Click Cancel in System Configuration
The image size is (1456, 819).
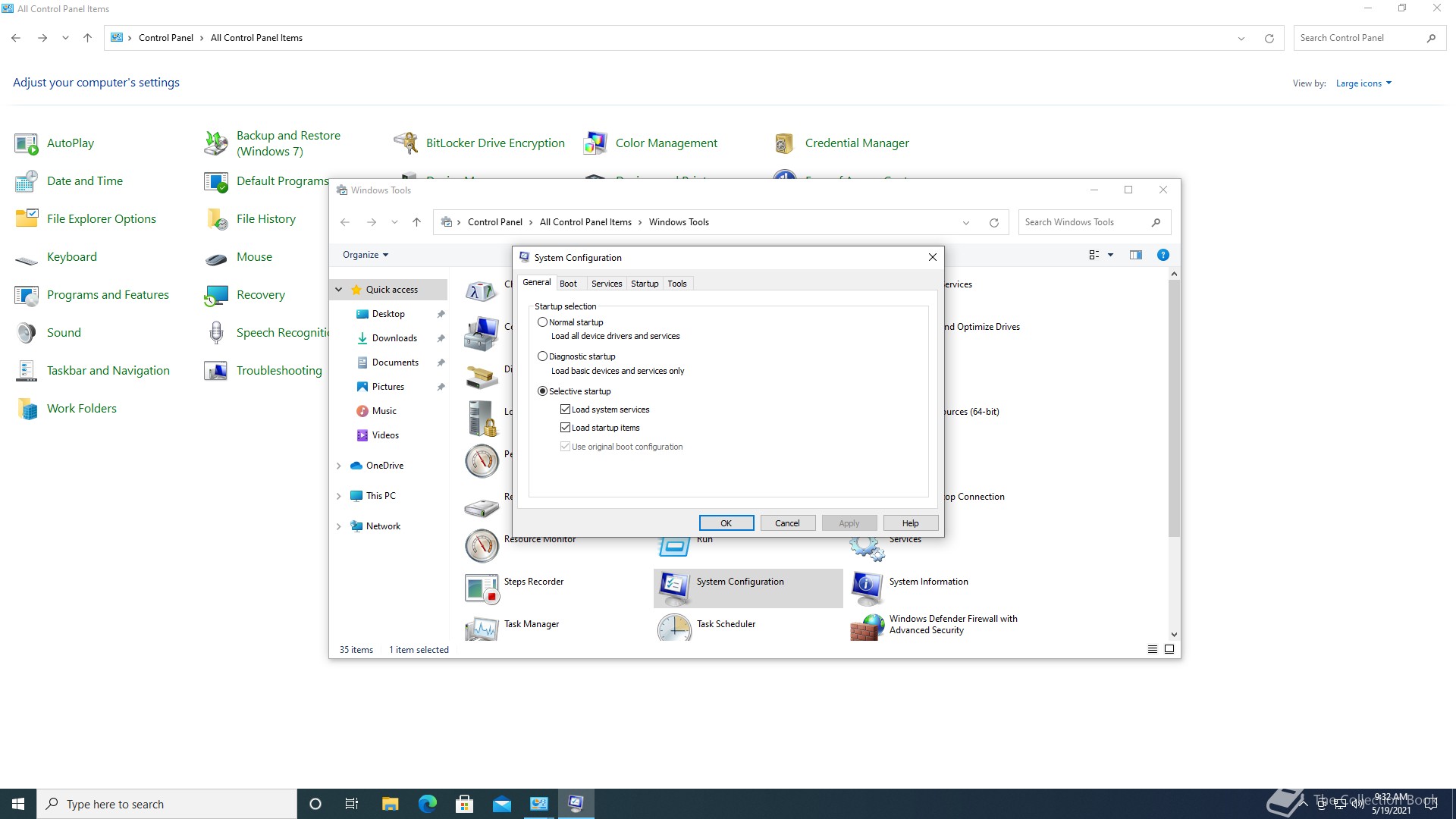tap(787, 523)
